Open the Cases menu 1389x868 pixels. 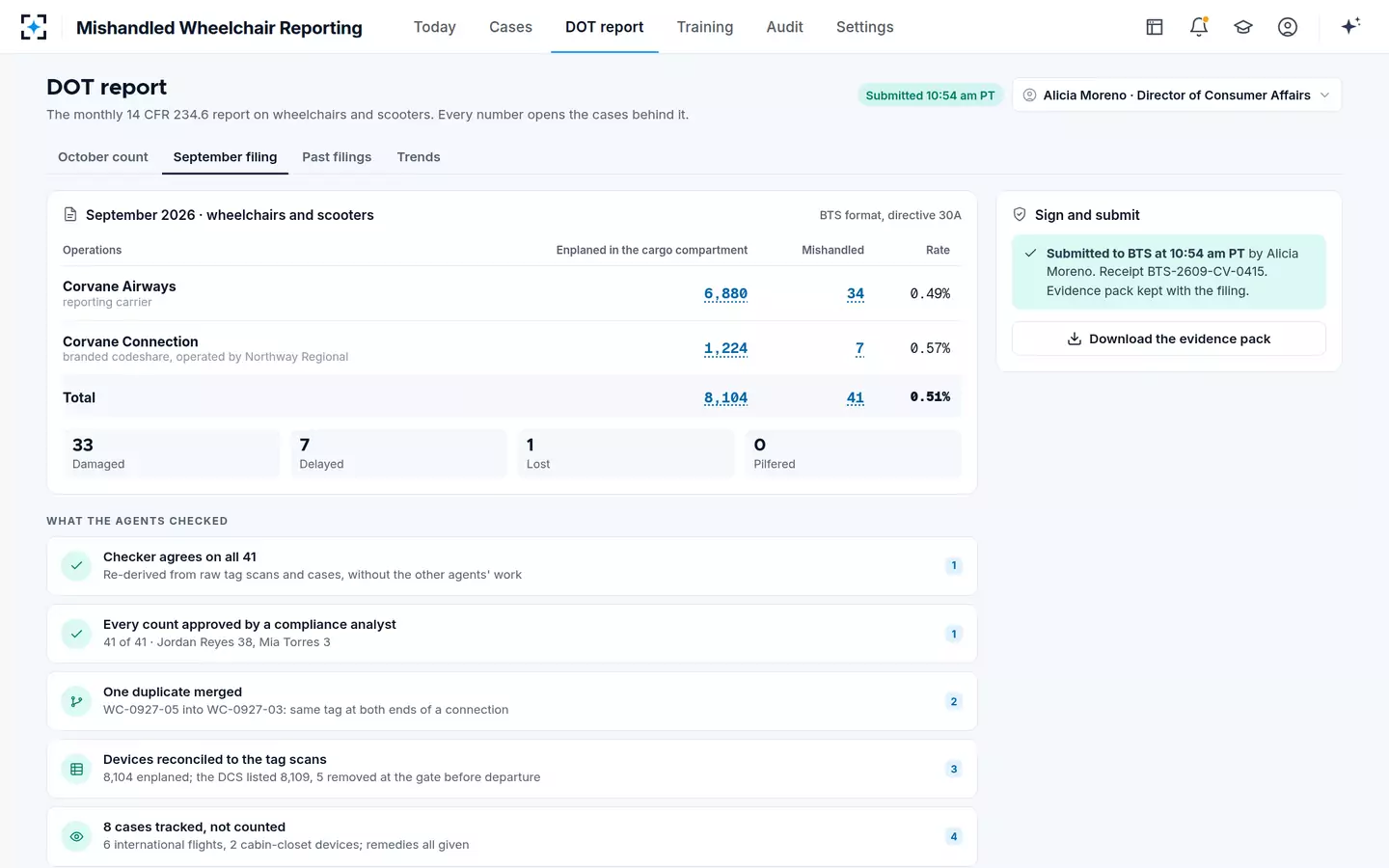510,27
